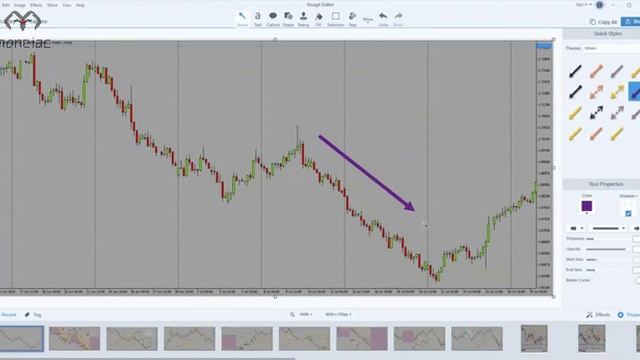Open the More tools dropdown
The image size is (640, 360).
pos(368,19)
